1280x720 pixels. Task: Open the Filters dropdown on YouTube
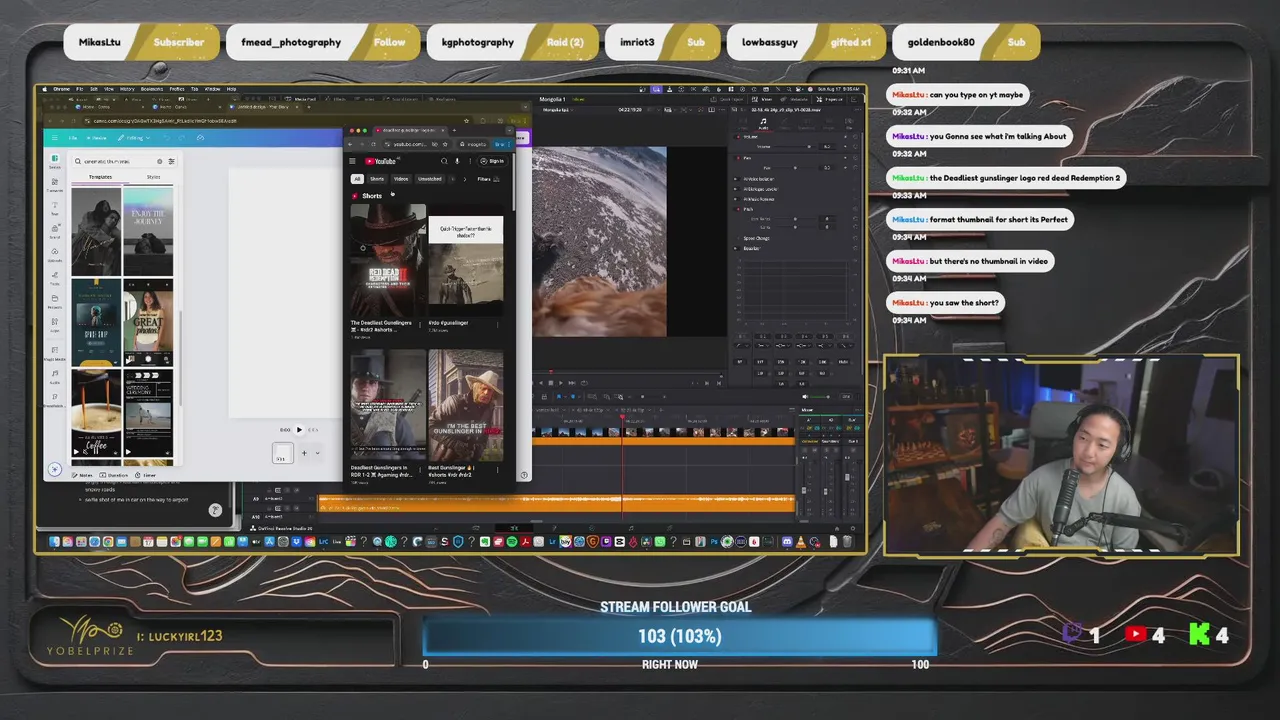coord(488,179)
